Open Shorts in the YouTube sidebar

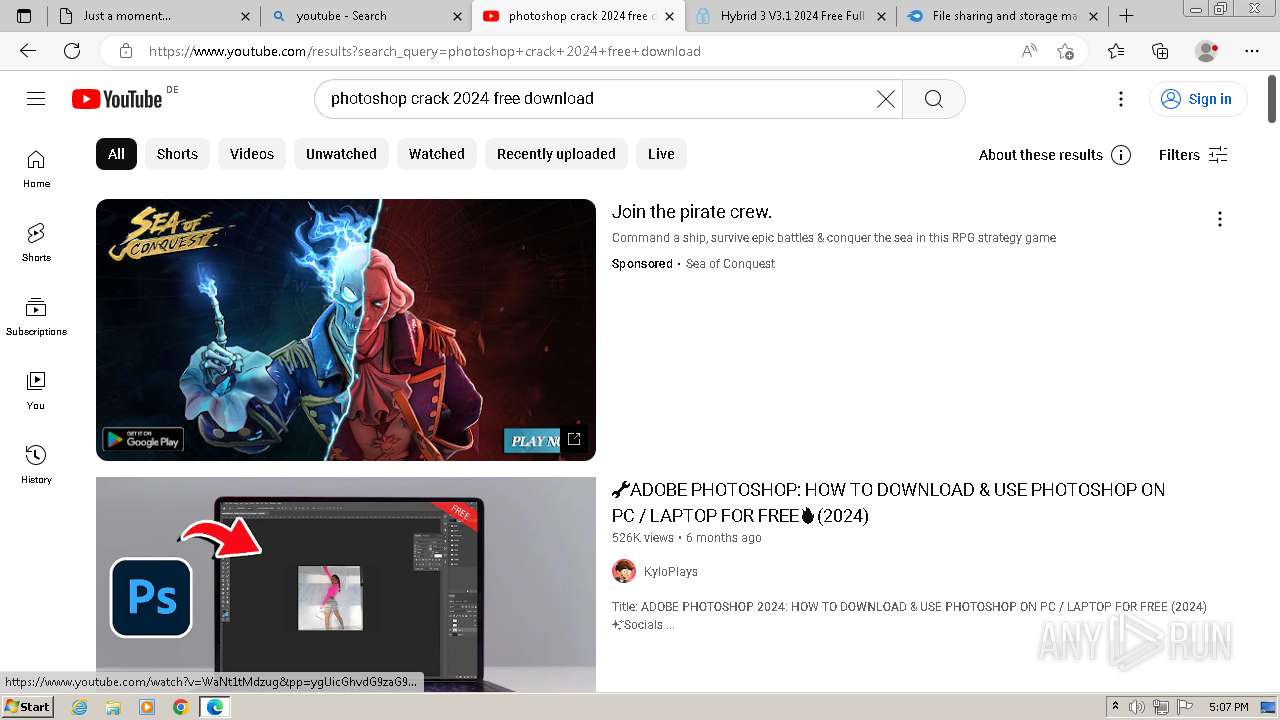36,242
